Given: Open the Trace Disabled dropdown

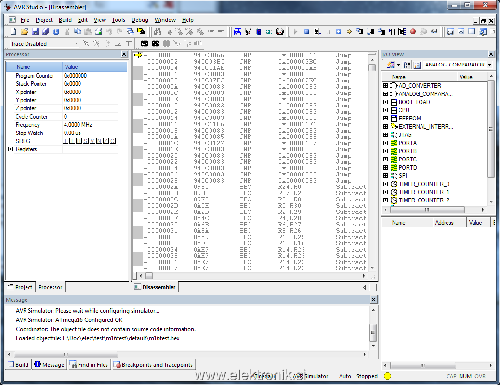Looking at the screenshot, I should (77, 44).
